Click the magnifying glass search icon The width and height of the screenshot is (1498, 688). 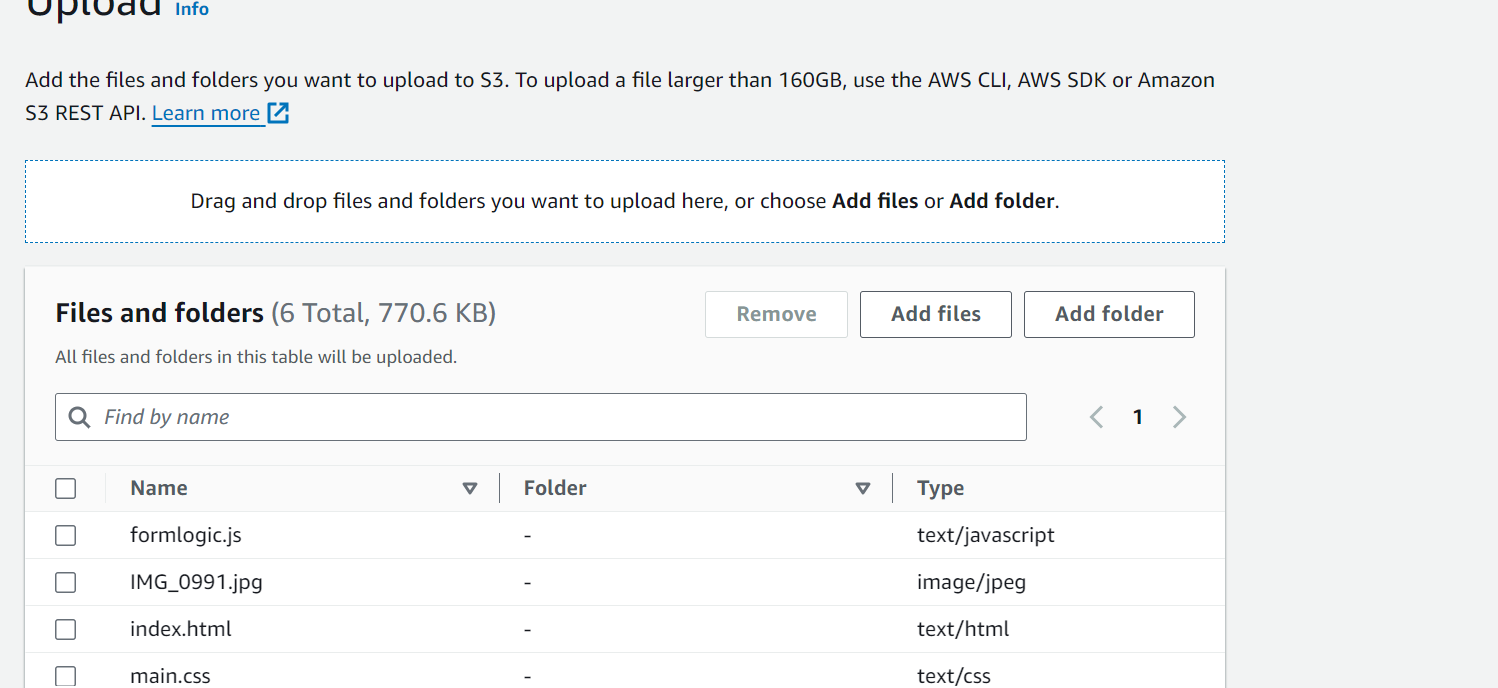[79, 417]
